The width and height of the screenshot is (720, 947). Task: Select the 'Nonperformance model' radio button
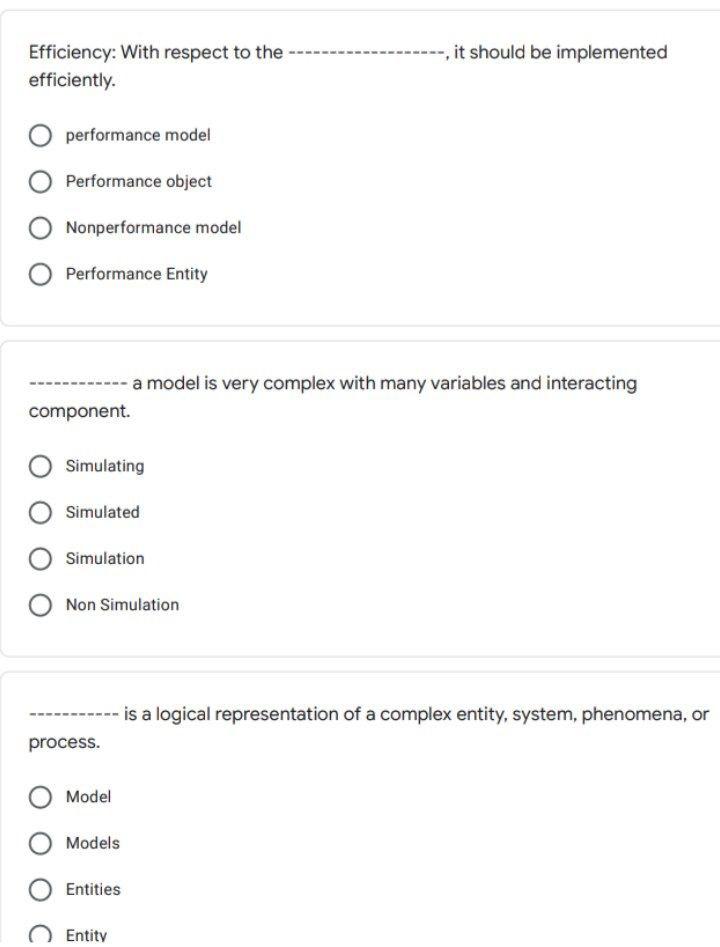click(x=40, y=227)
